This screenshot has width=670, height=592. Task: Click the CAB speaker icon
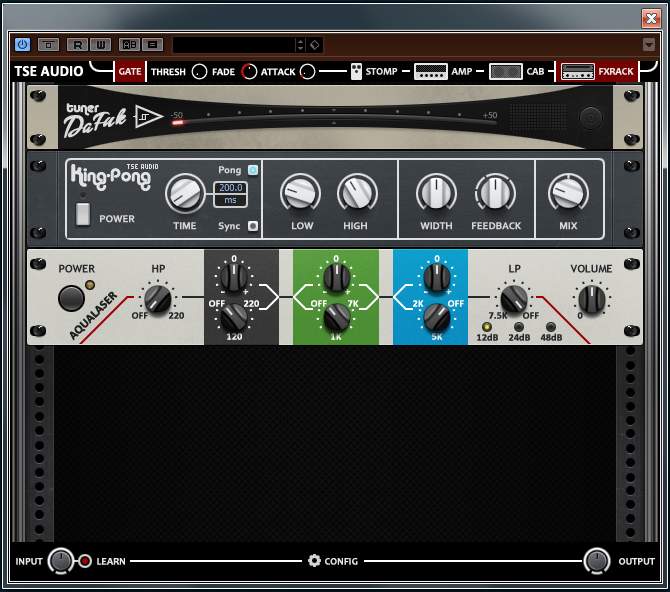[x=505, y=71]
